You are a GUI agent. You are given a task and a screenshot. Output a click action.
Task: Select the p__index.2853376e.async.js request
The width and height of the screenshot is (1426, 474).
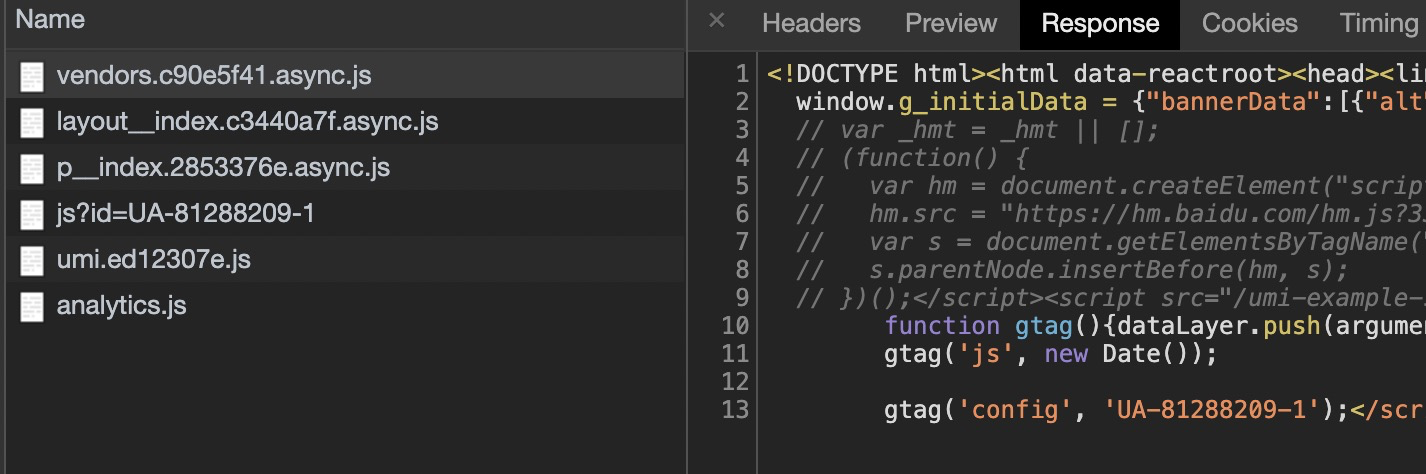point(345,168)
